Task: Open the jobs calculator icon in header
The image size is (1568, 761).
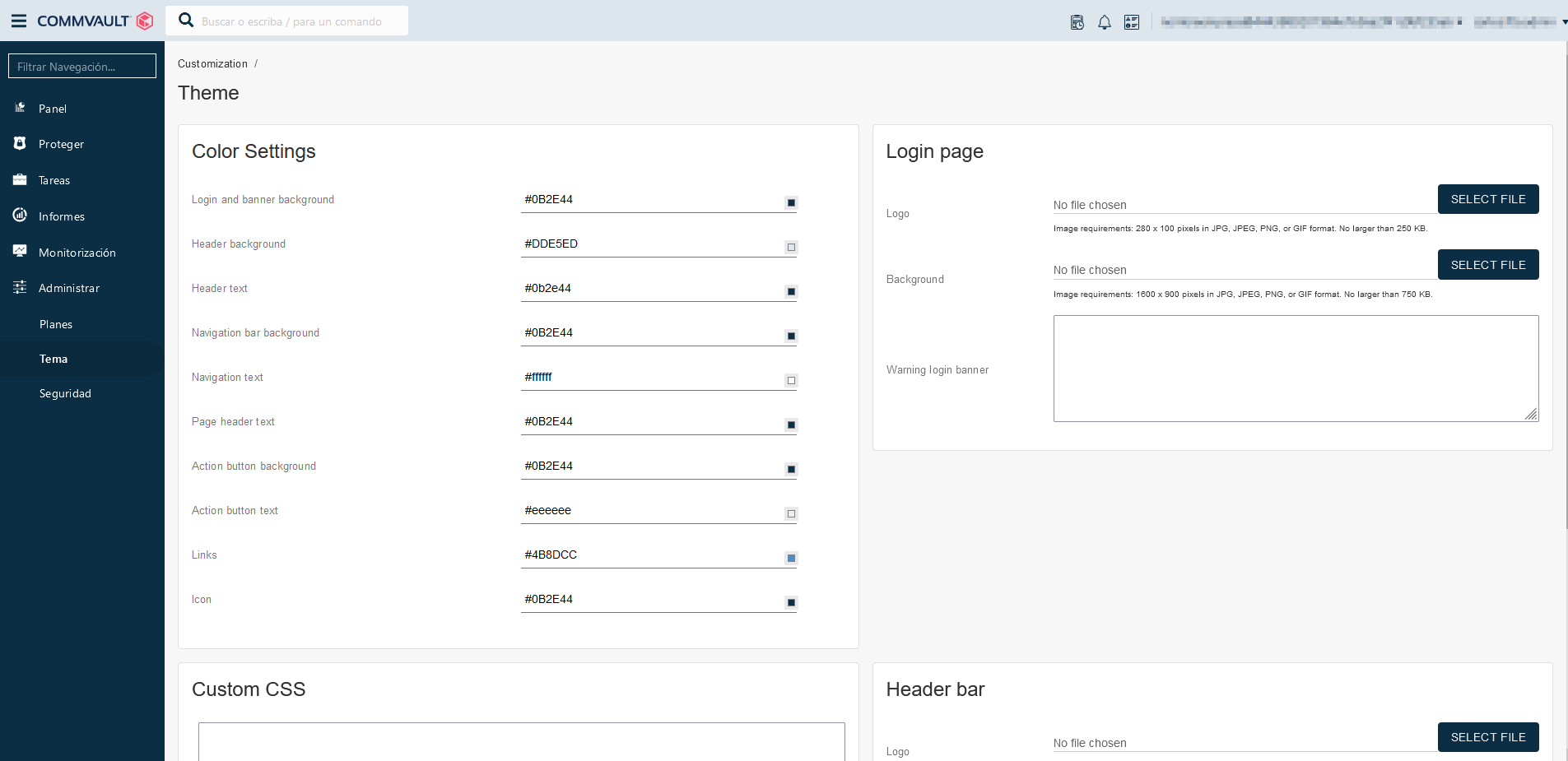Action: click(1077, 22)
